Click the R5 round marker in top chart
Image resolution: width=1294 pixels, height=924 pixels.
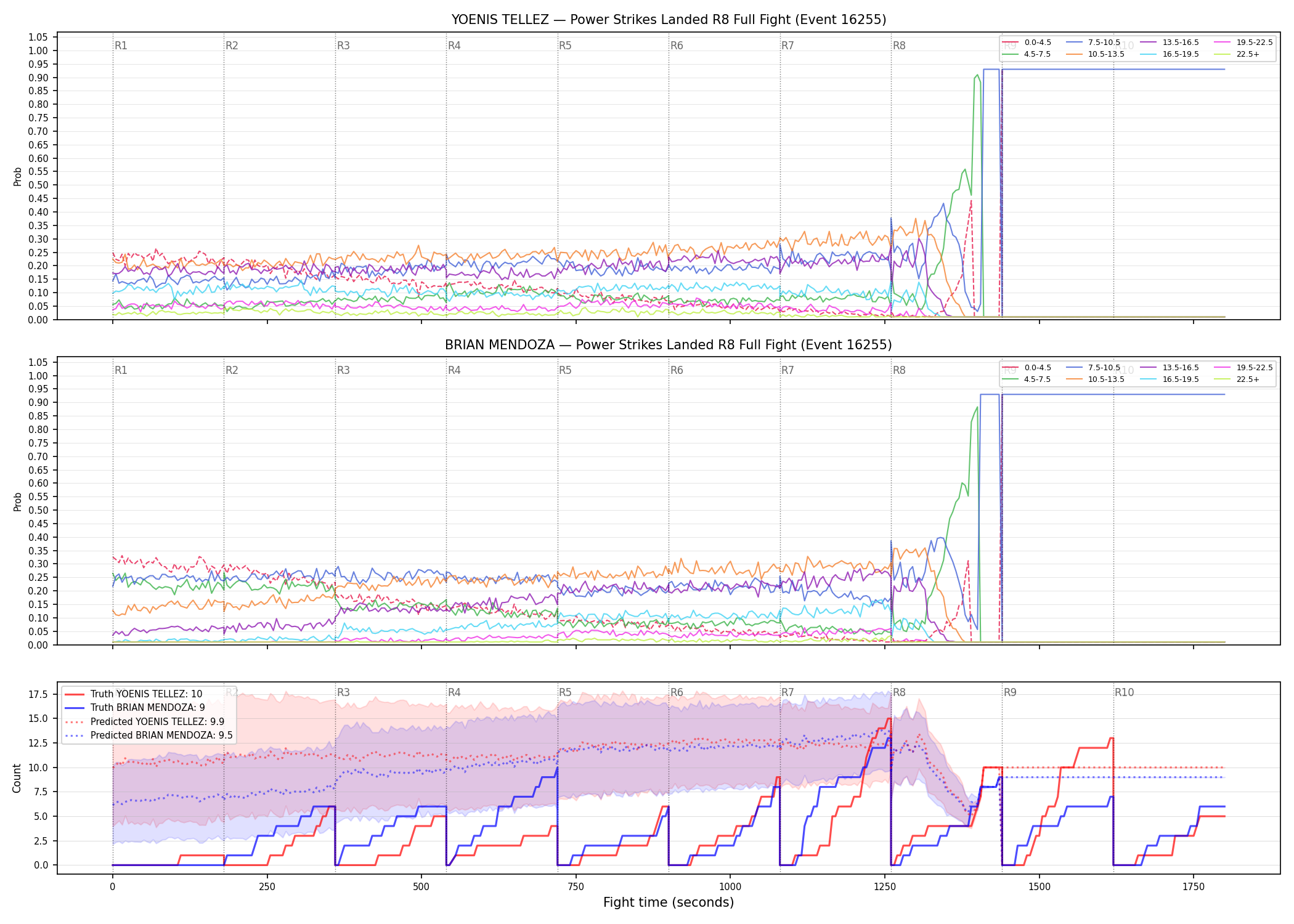565,46
